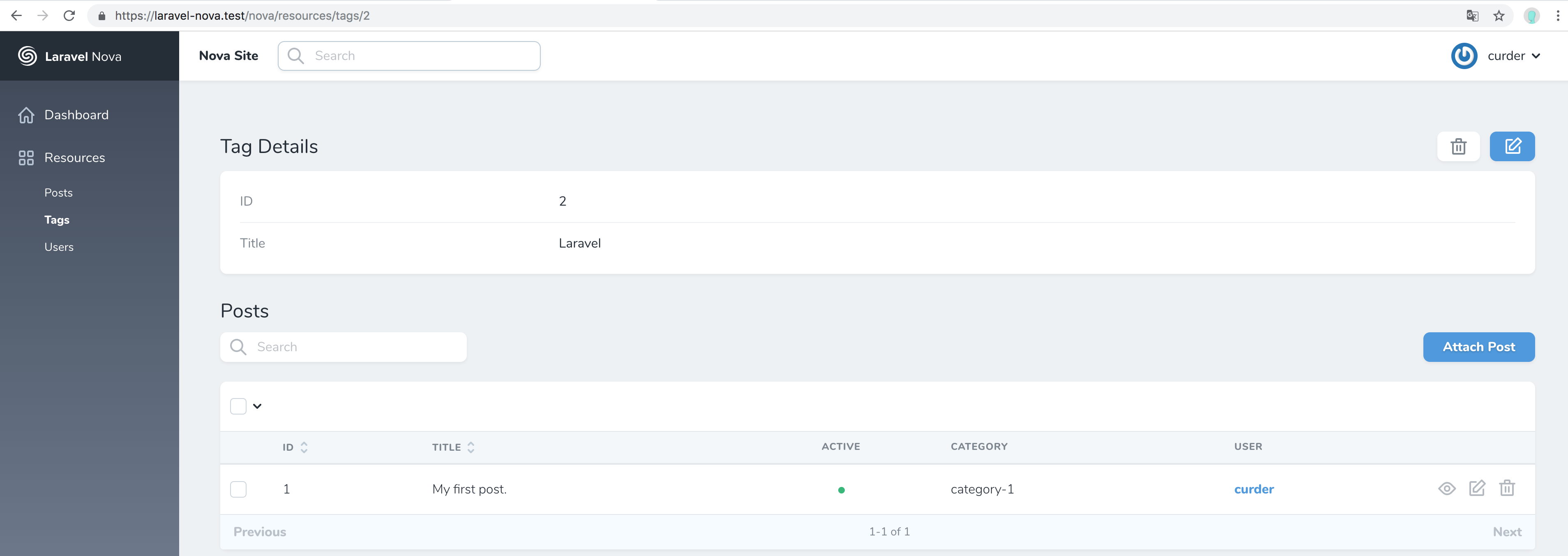Open Users in the sidebar

59,247
